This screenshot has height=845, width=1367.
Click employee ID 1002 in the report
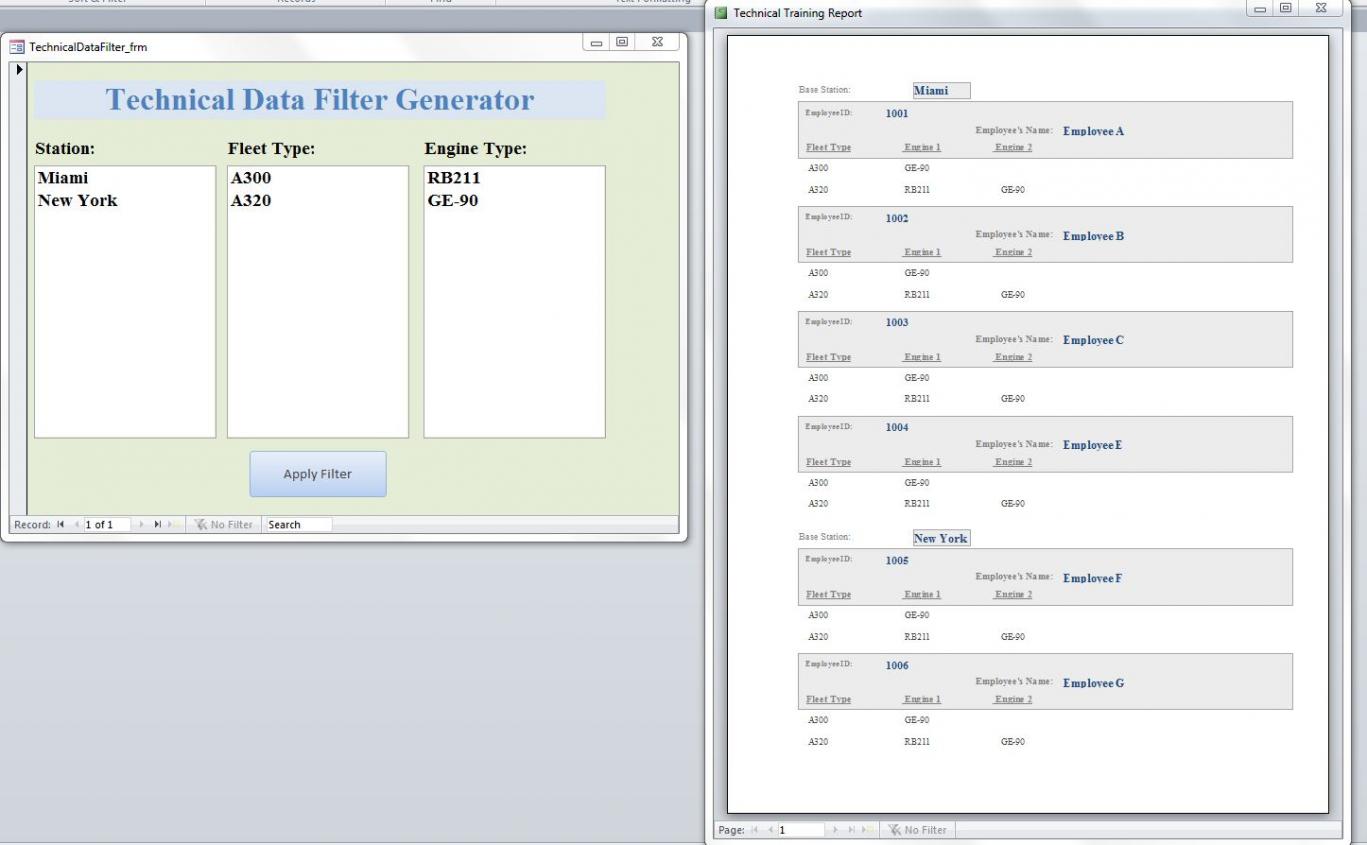click(x=897, y=218)
